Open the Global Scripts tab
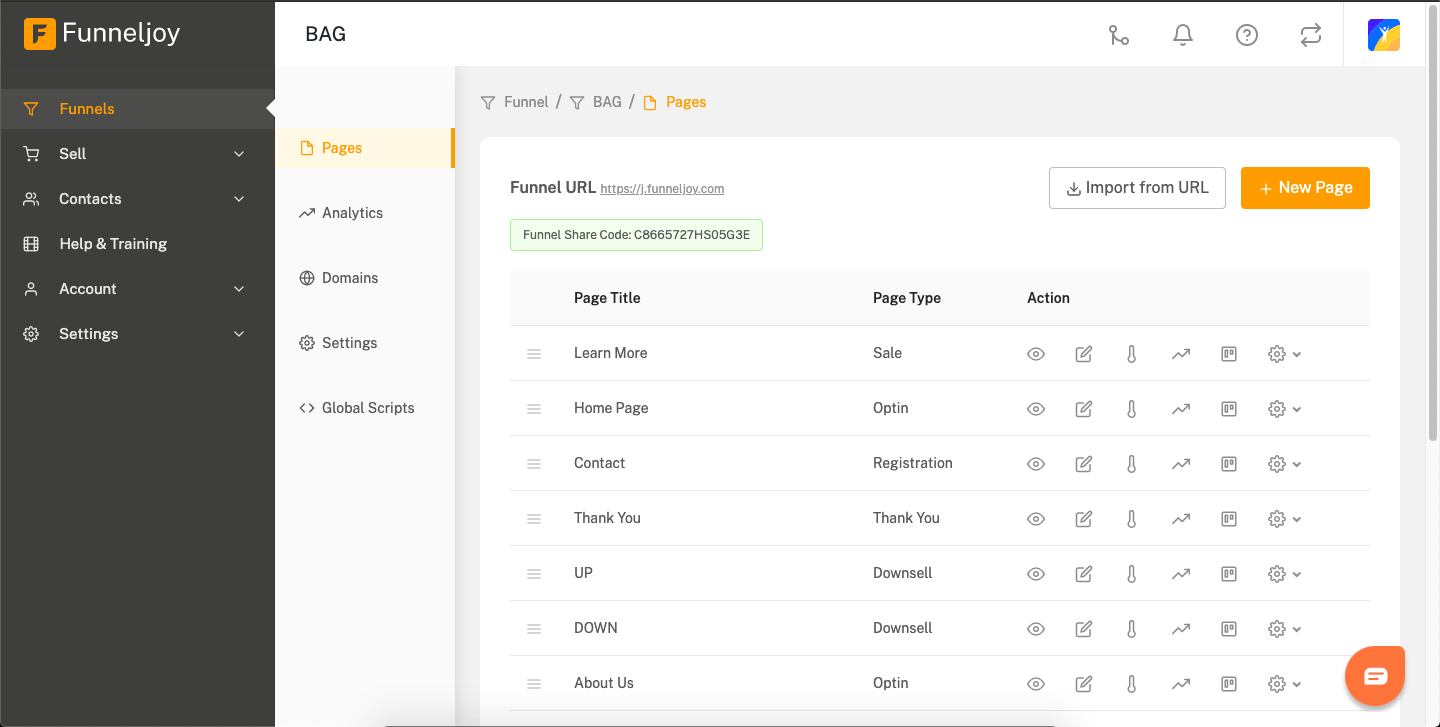The width and height of the screenshot is (1440, 727). coord(365,408)
